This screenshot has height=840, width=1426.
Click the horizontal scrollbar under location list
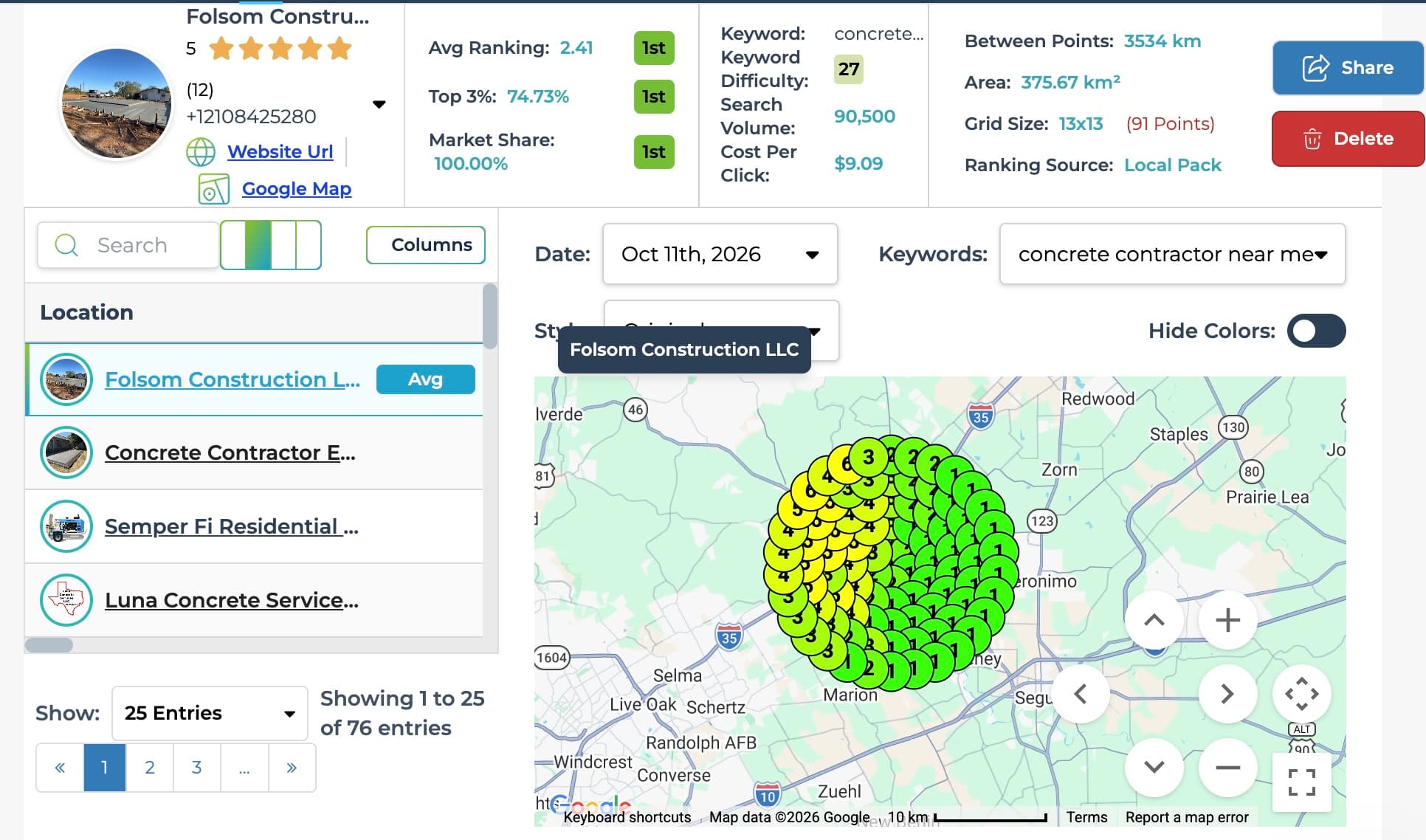(x=49, y=645)
